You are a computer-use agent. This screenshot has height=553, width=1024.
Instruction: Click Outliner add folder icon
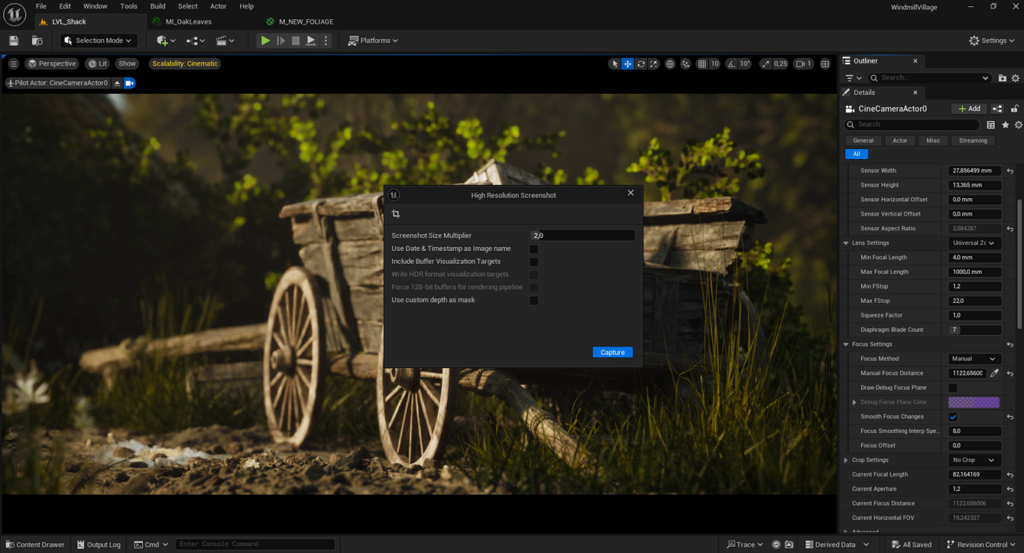pos(1002,78)
